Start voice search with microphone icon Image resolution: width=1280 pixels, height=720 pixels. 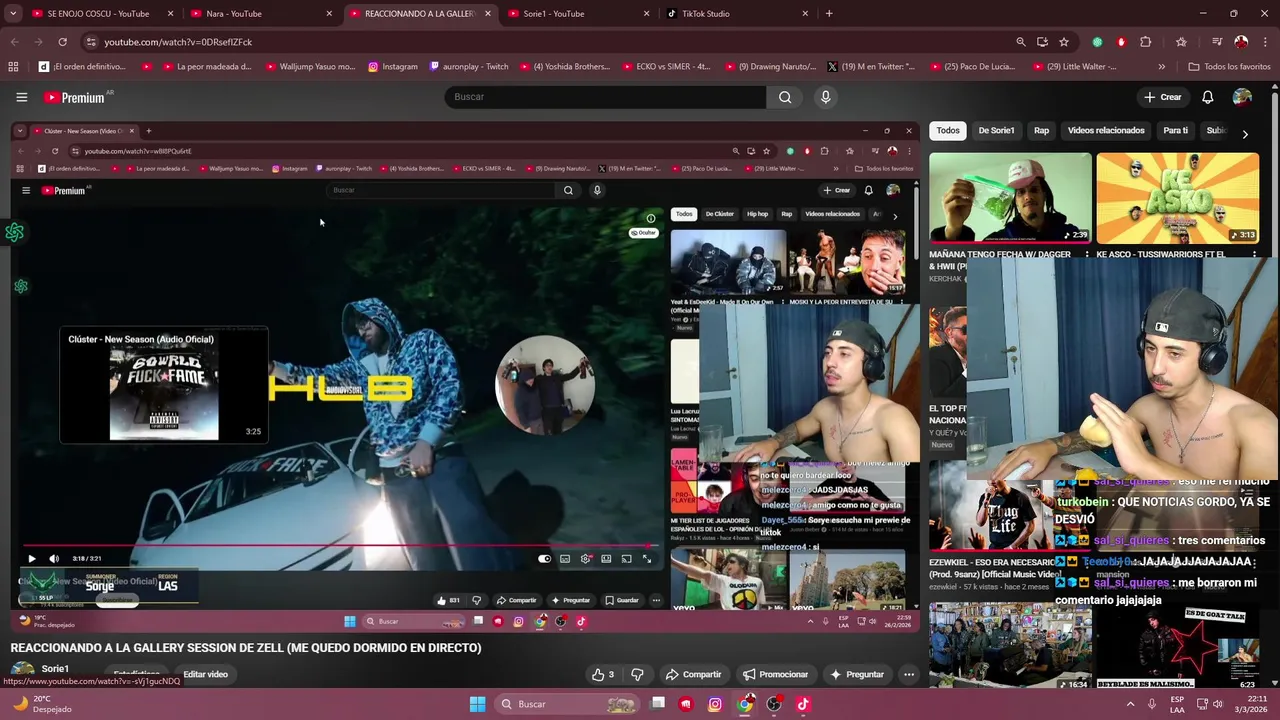pyautogui.click(x=825, y=97)
